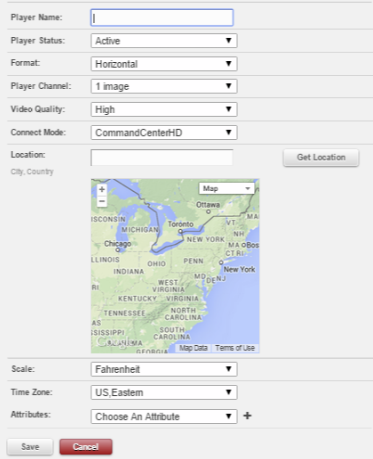Add attribute with the plus icon
Screen dimensions: 373x459
[x=247, y=416]
